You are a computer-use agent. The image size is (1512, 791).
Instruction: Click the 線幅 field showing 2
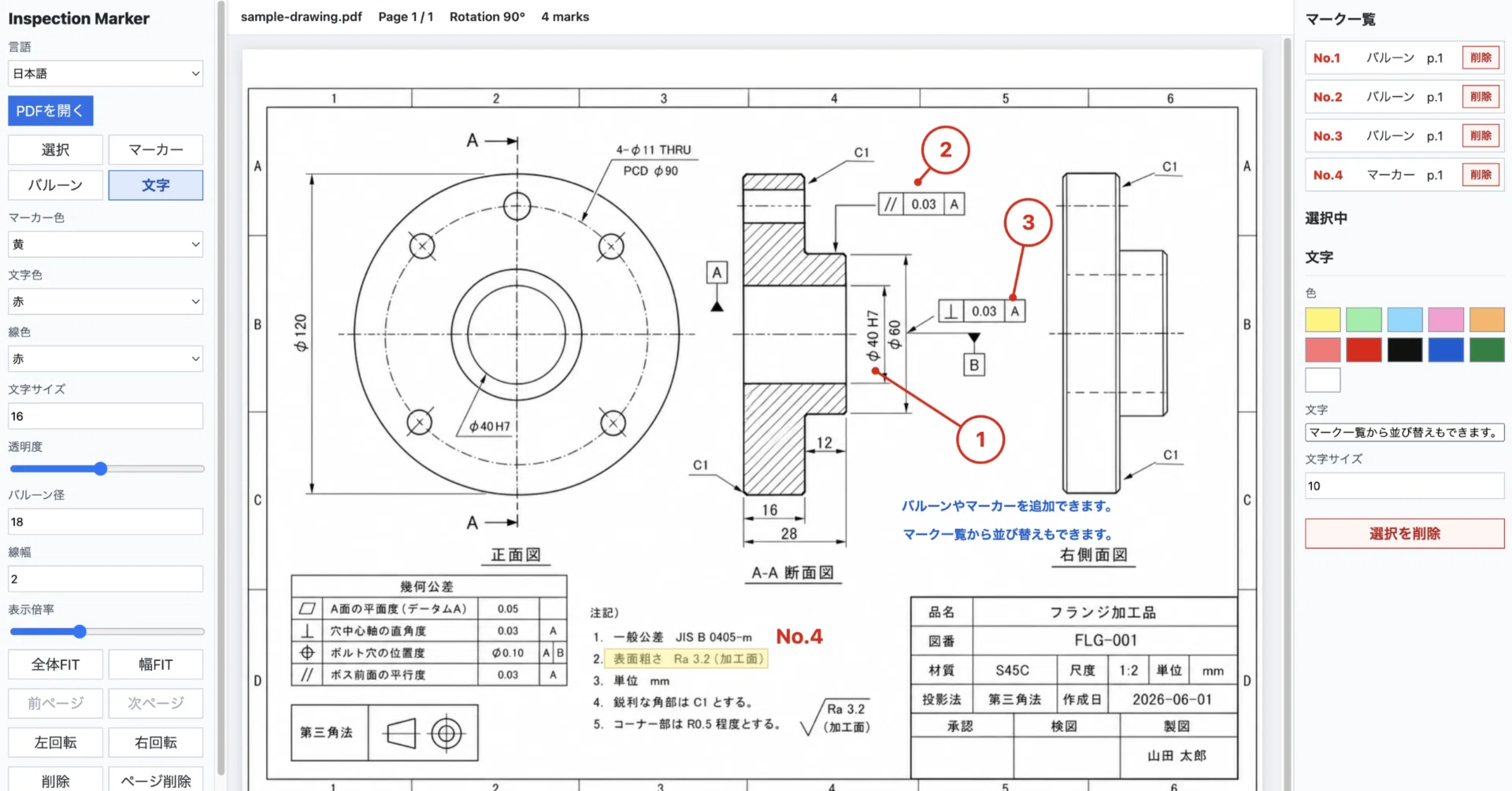click(x=106, y=579)
